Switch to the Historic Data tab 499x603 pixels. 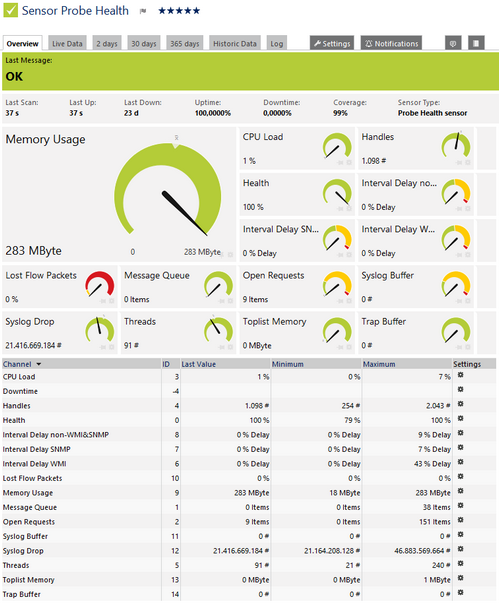tap(235, 43)
